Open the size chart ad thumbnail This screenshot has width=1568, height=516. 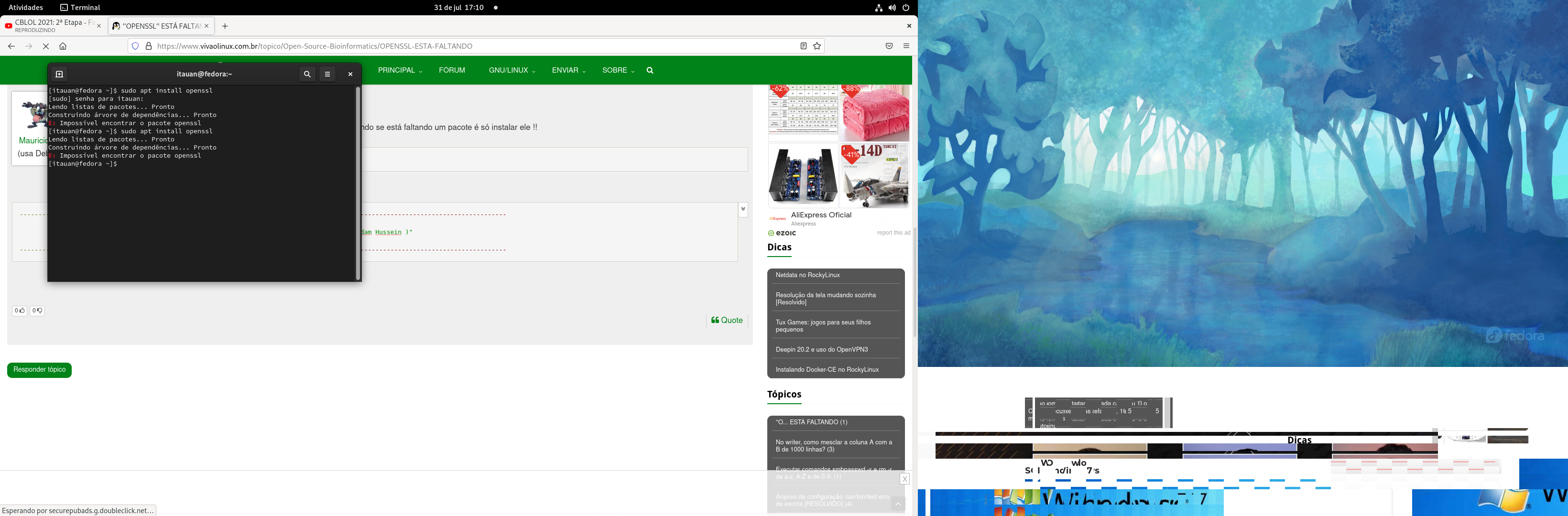[x=804, y=113]
